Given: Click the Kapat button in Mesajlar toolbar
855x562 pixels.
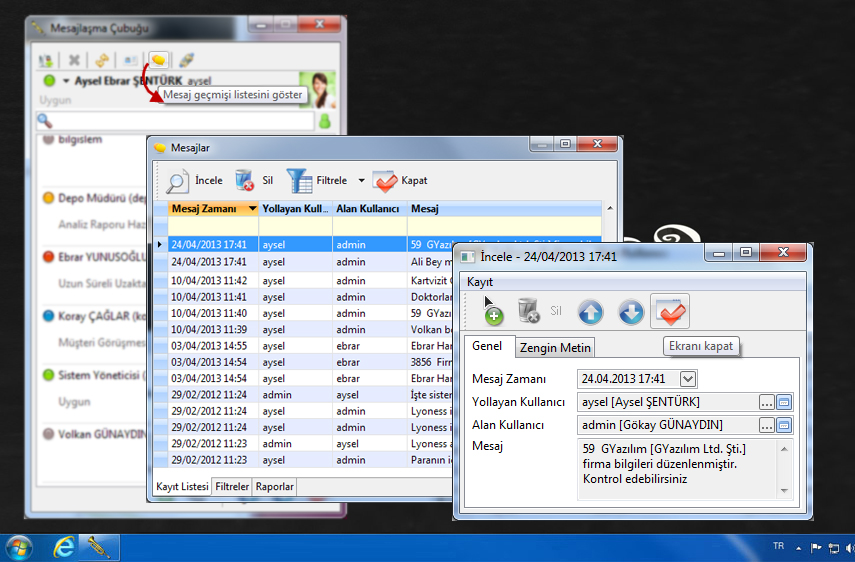Looking at the screenshot, I should (400, 181).
